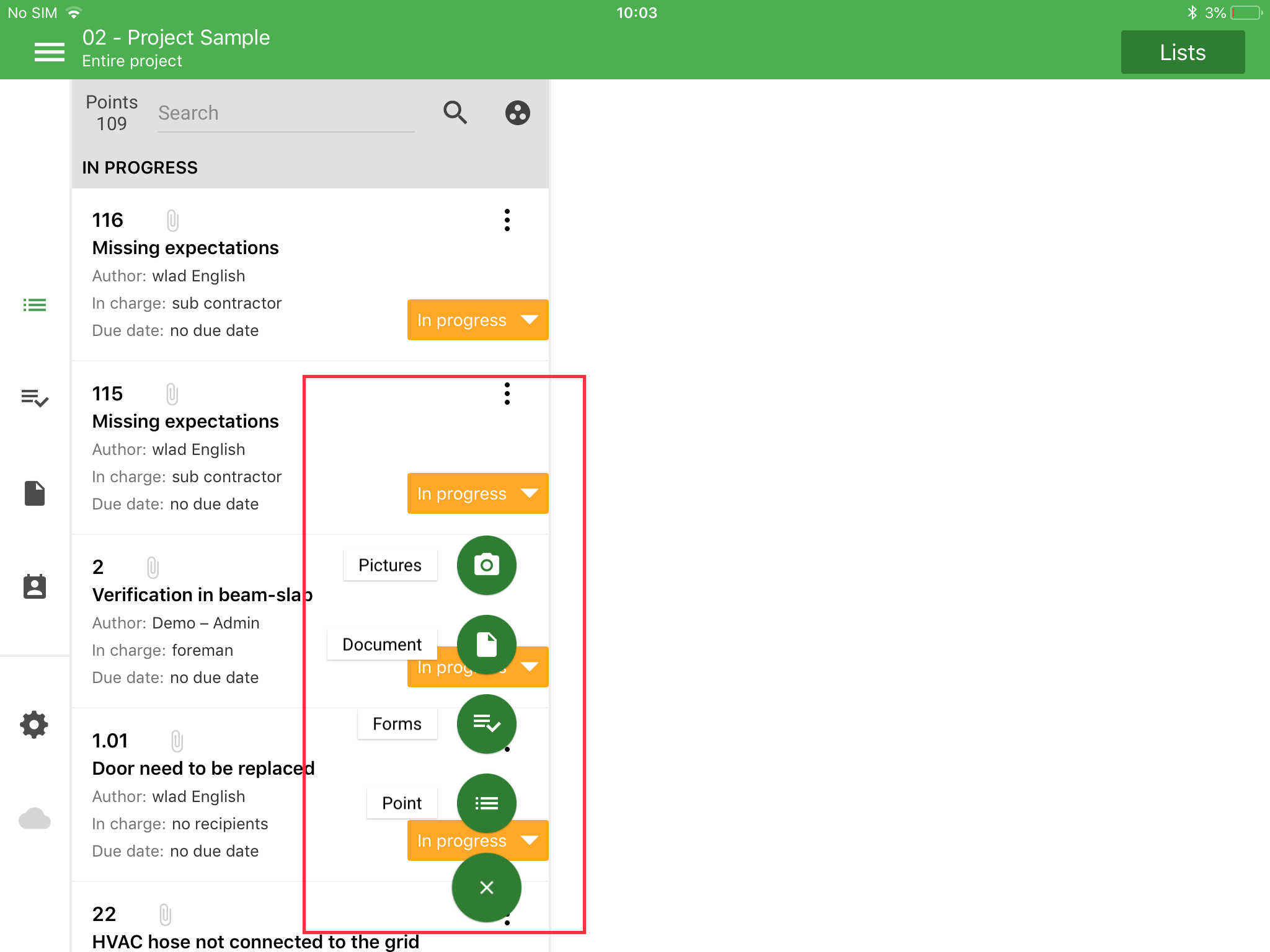The height and width of the screenshot is (952, 1270).
Task: Close the floating action menu
Action: pos(487,888)
